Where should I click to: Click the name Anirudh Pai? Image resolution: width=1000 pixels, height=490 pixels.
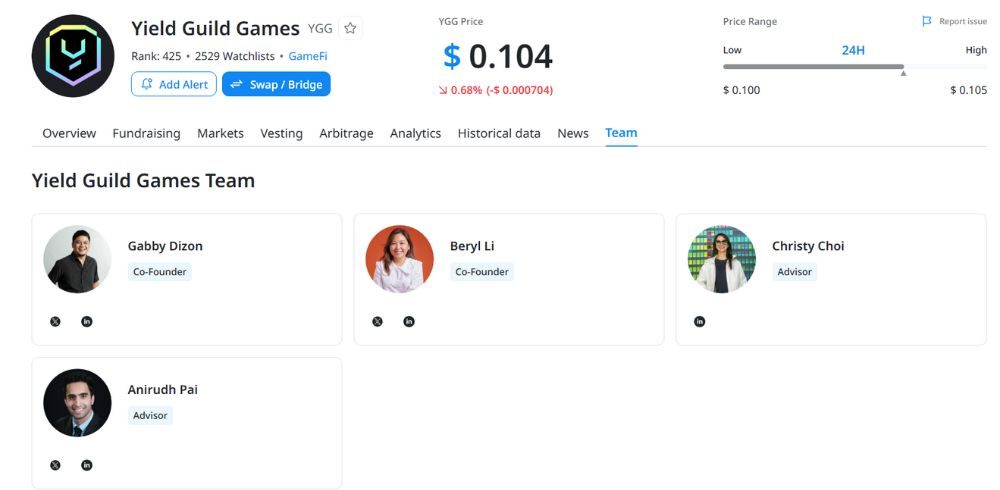click(163, 390)
